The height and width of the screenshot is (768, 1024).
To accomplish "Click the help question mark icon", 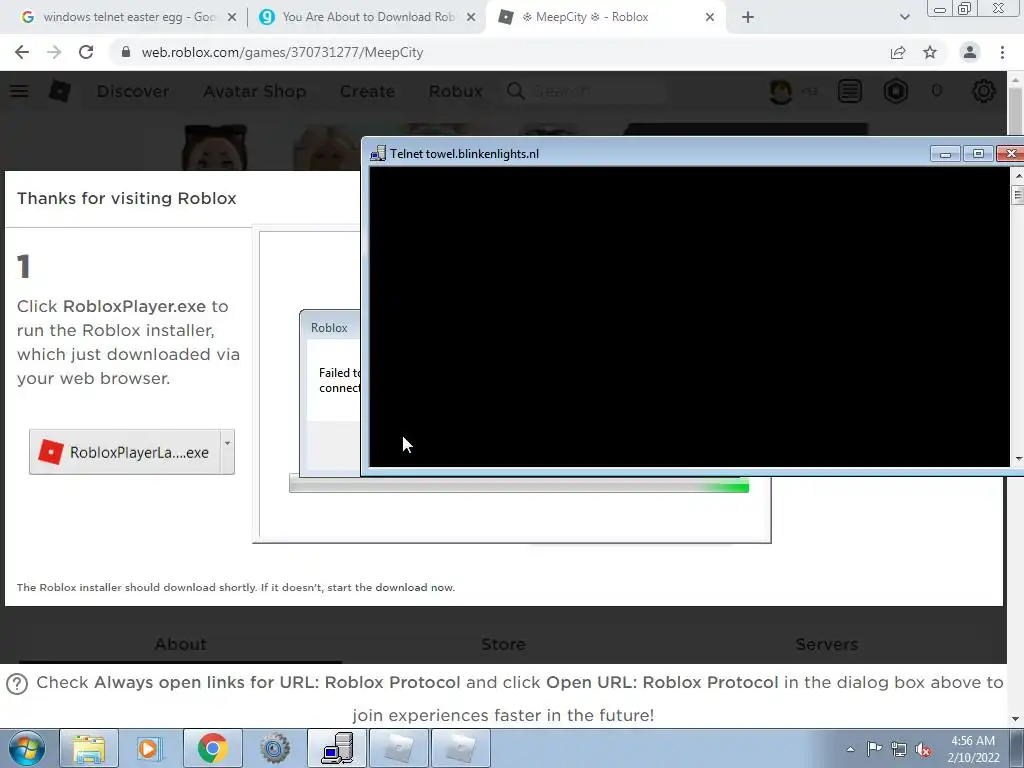I will [17, 684].
